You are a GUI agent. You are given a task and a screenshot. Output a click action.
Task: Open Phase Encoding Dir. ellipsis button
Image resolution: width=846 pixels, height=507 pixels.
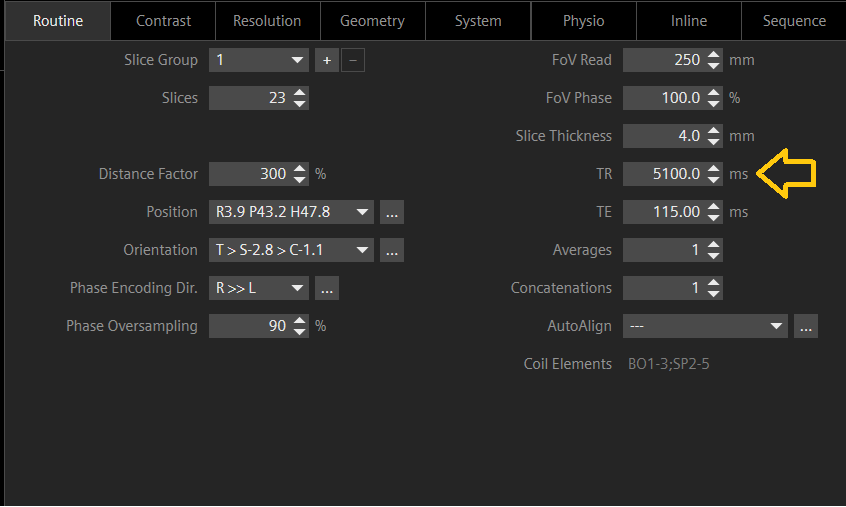[x=327, y=288]
